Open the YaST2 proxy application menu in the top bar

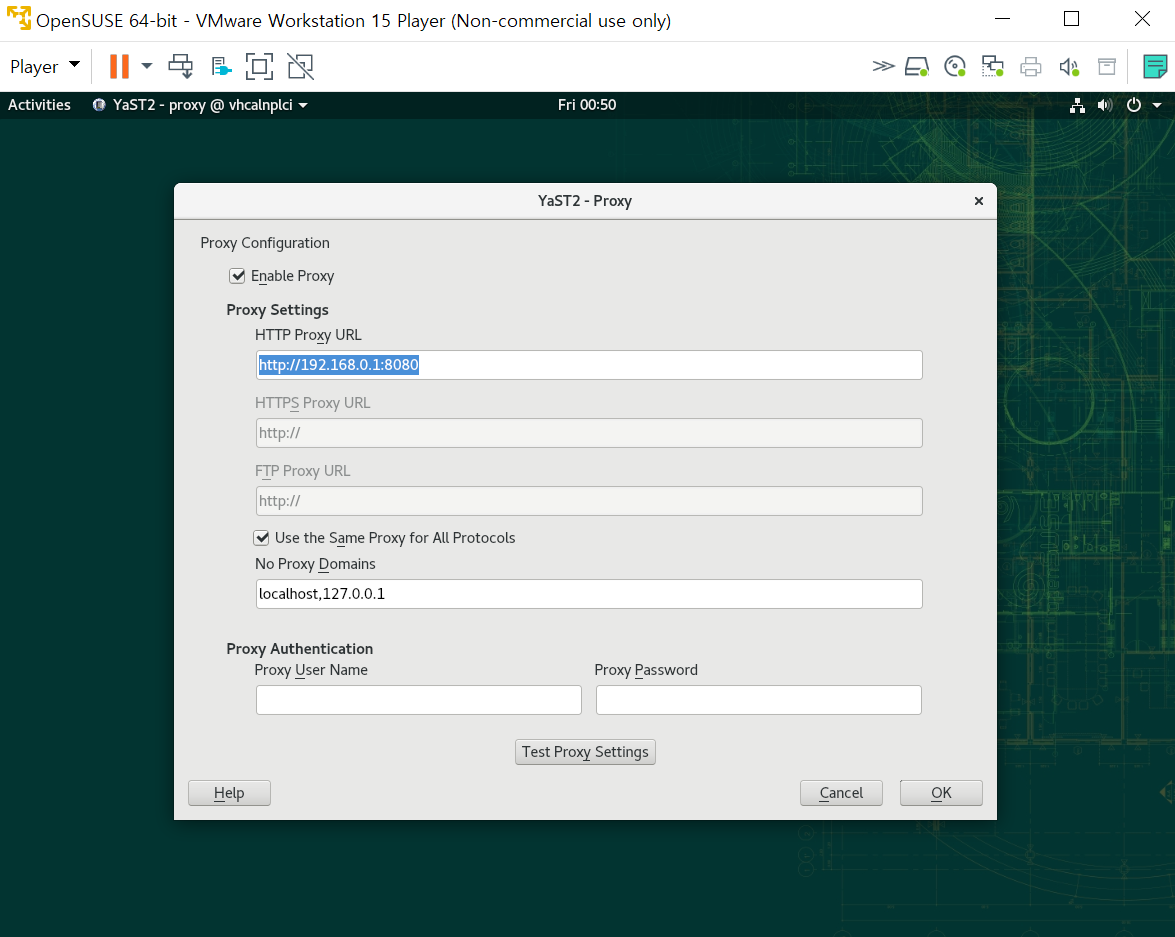tap(200, 105)
